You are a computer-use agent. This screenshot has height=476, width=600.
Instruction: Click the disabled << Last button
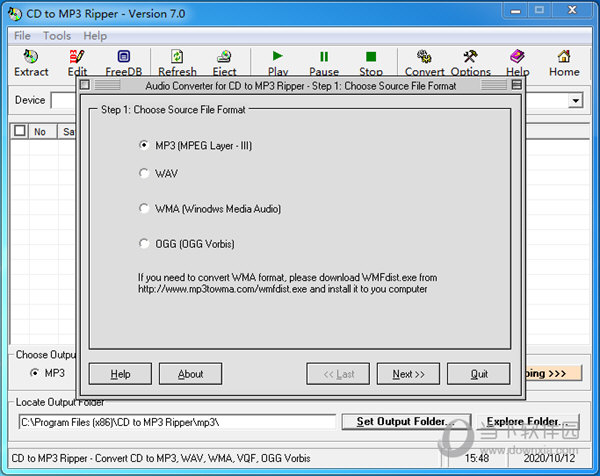(338, 374)
